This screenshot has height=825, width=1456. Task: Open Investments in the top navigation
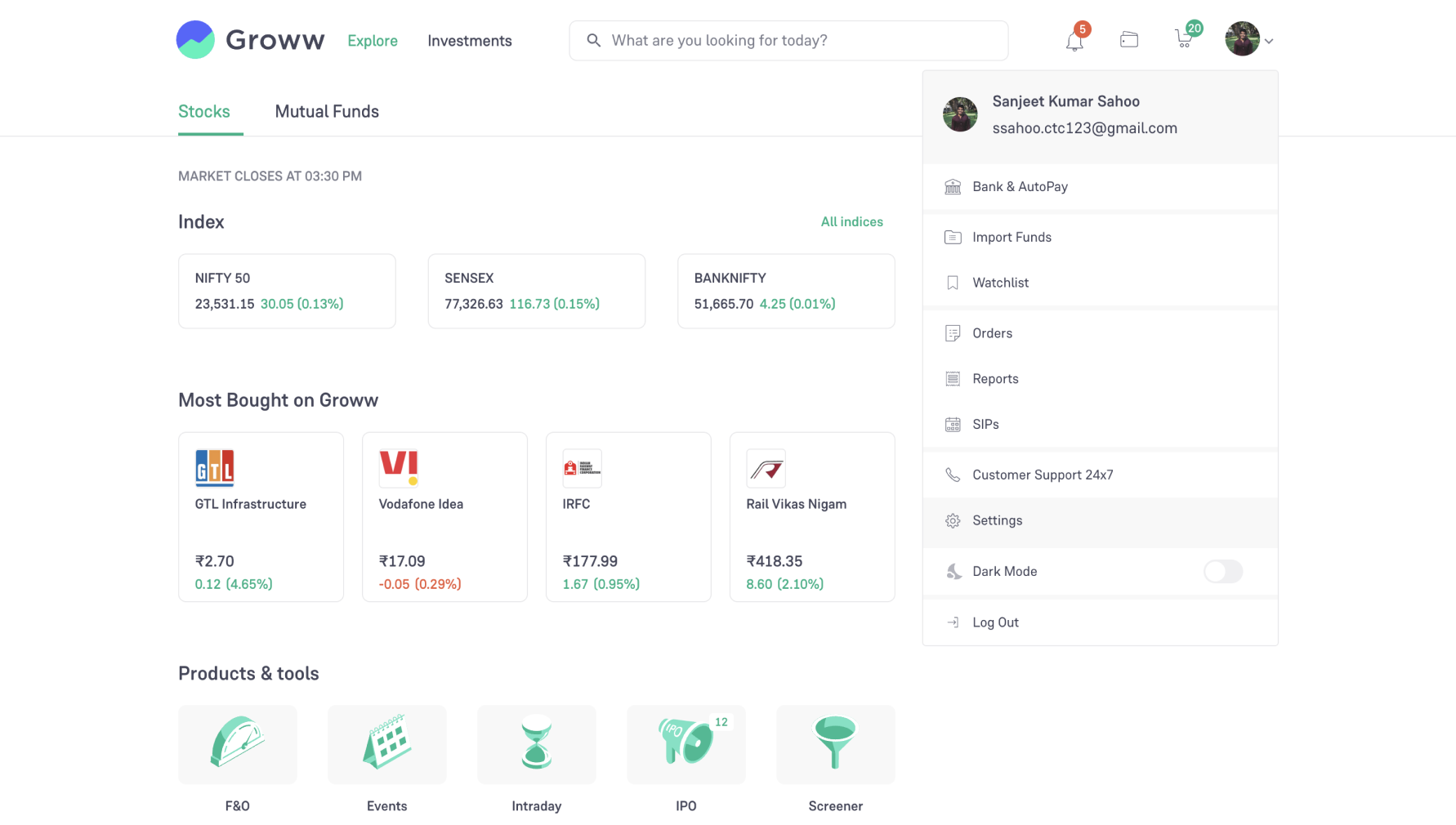click(470, 41)
